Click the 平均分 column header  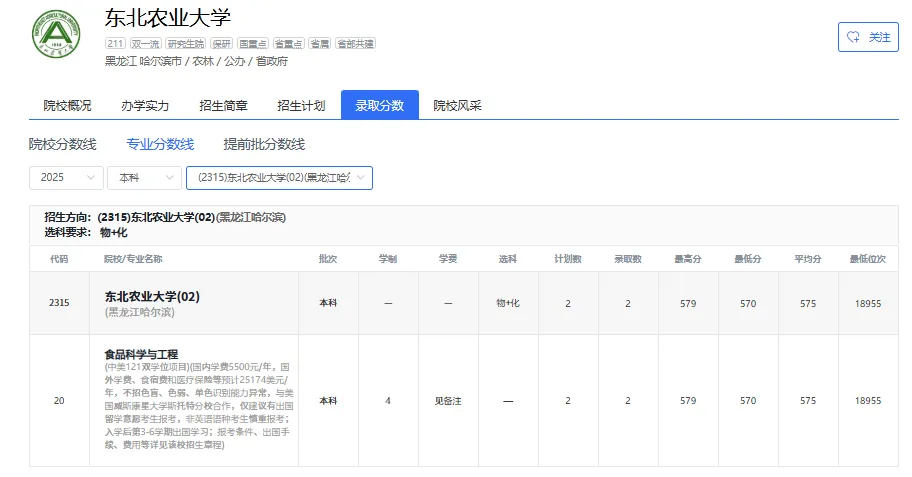pyautogui.click(x=808, y=259)
